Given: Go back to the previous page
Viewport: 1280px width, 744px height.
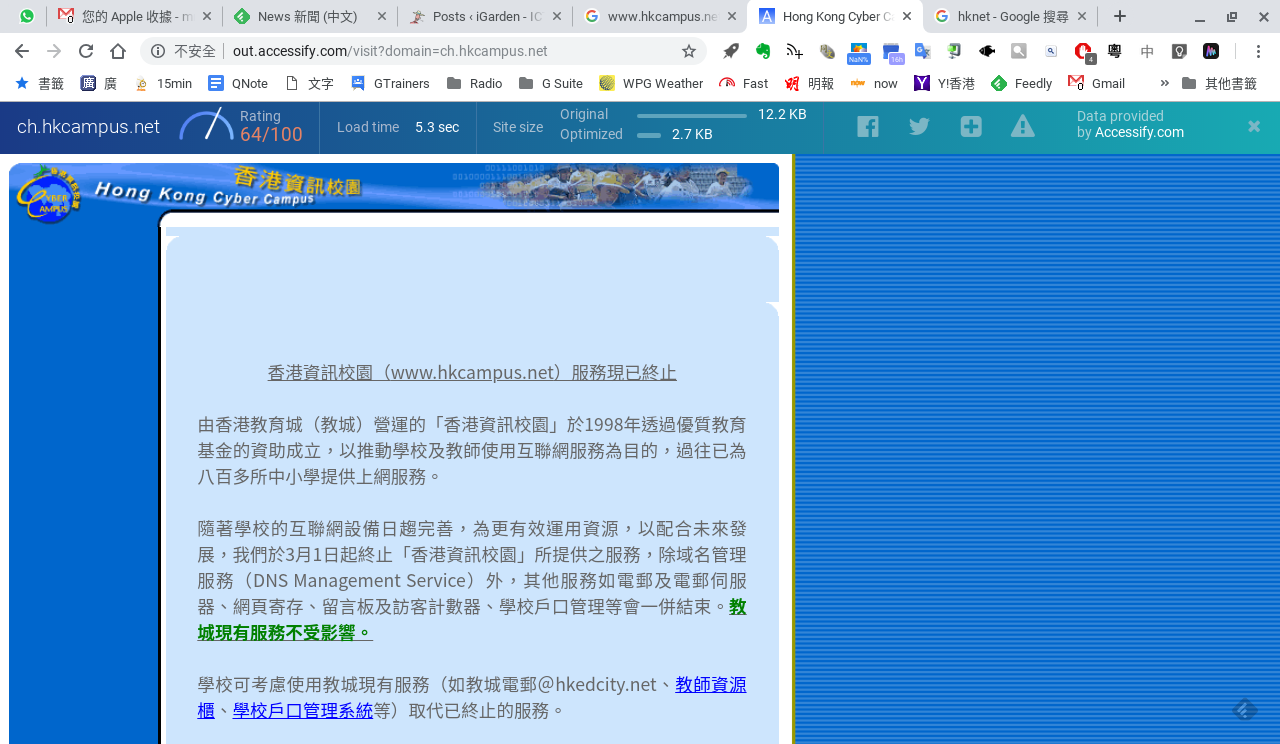Looking at the screenshot, I should point(21,51).
